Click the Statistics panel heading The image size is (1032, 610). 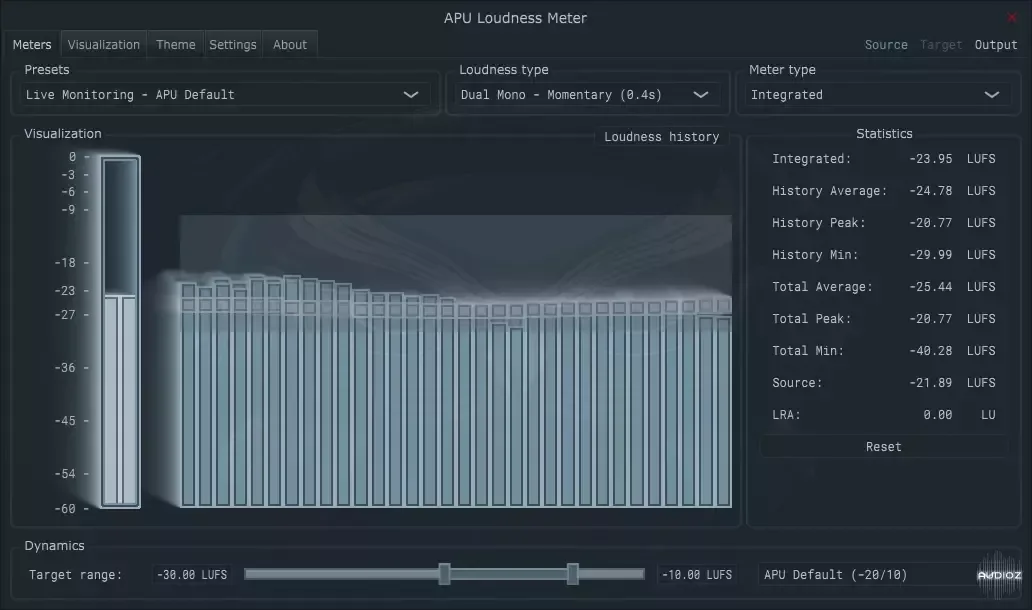point(884,134)
